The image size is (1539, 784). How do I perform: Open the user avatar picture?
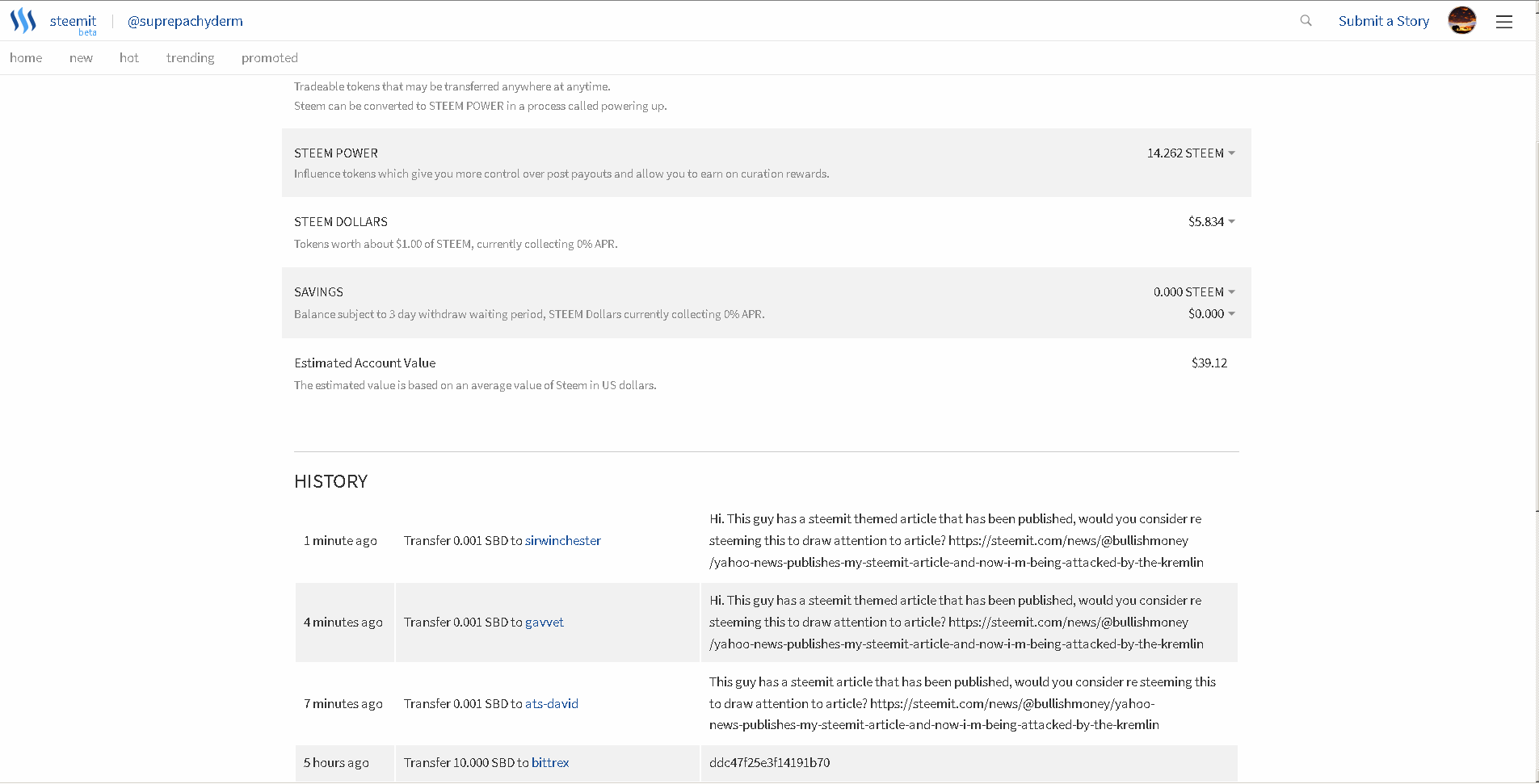(x=1461, y=20)
